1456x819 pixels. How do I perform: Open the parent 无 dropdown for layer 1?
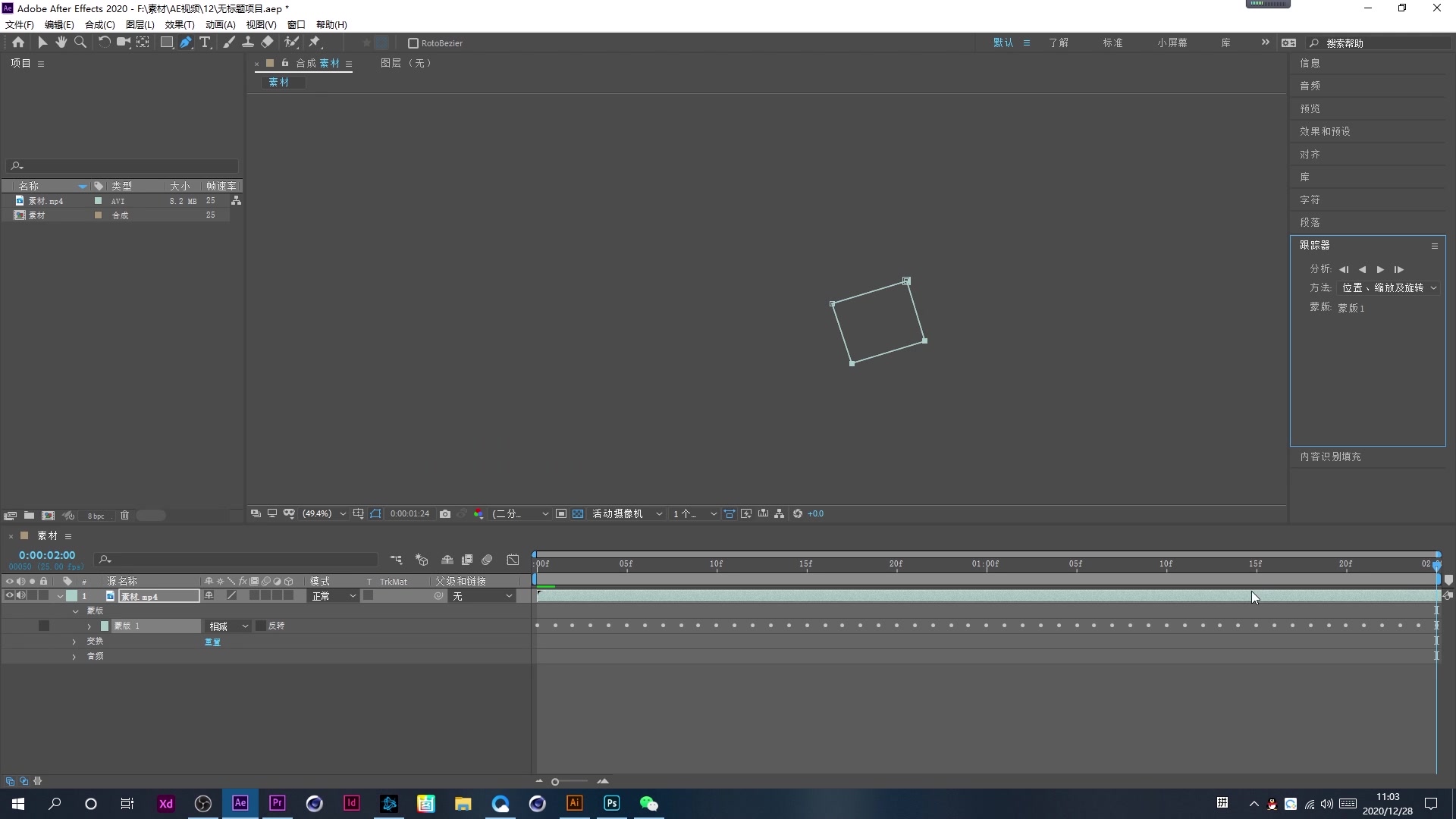coord(482,596)
